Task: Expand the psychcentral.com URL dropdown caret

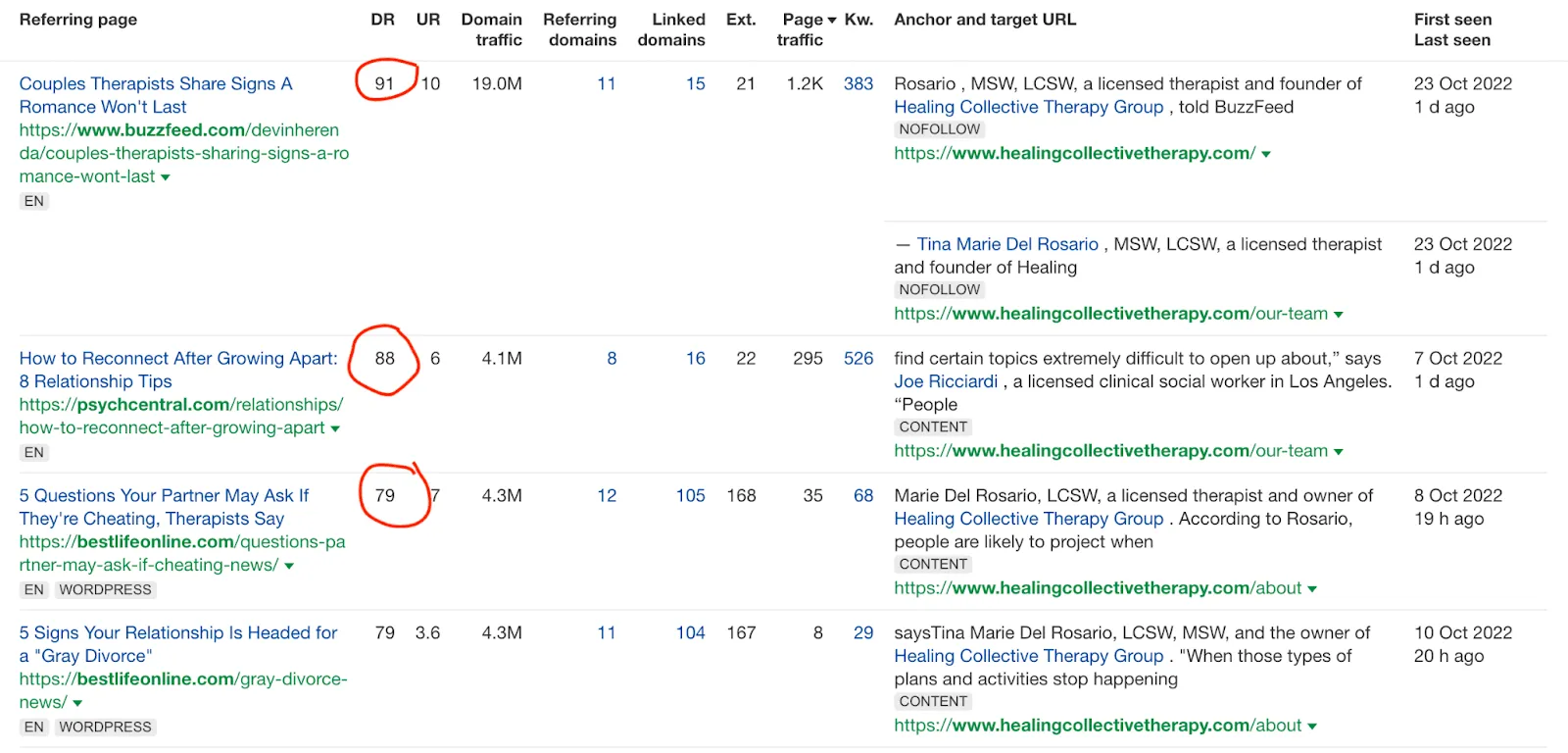Action: (x=335, y=428)
